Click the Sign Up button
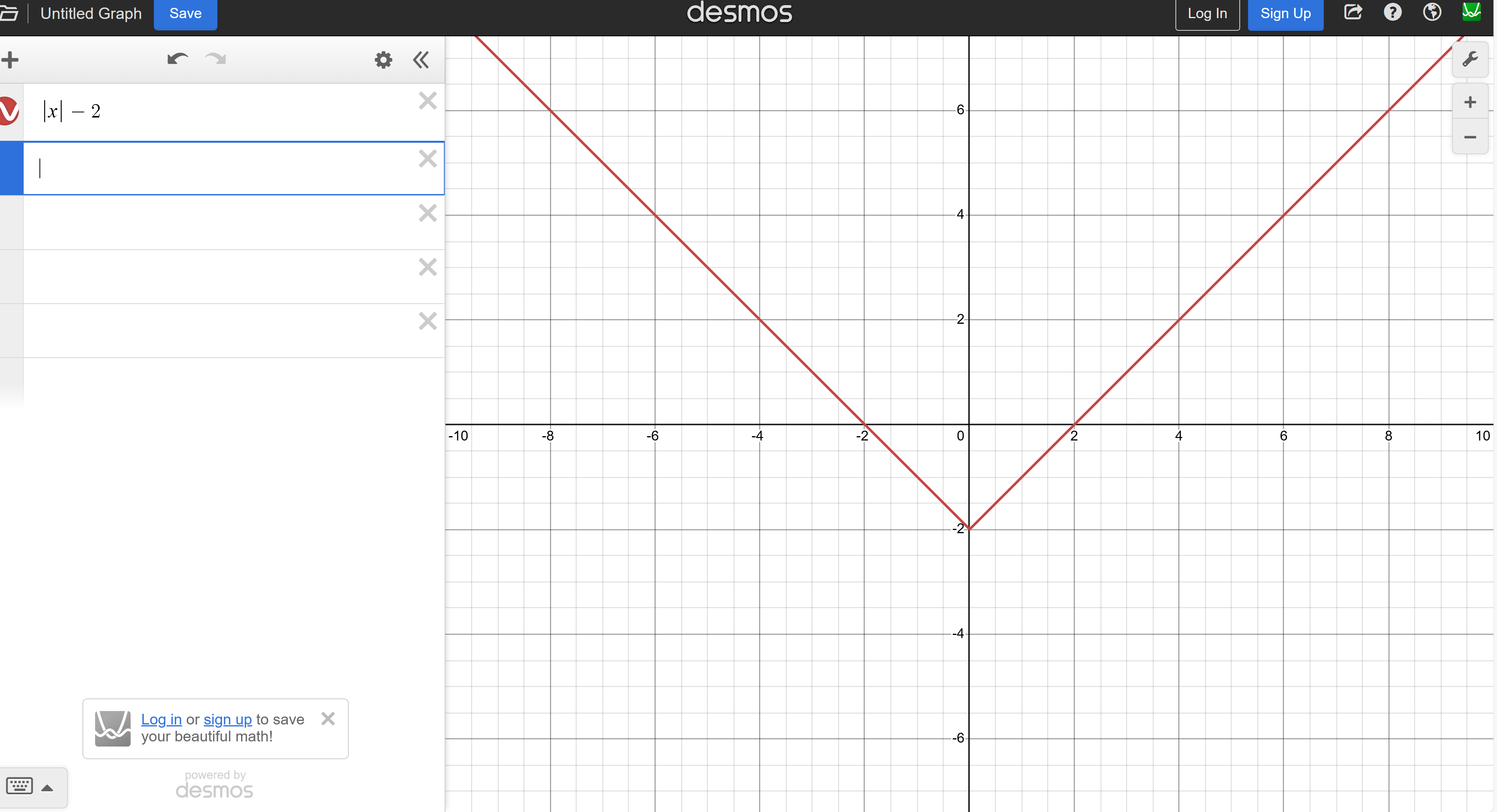Screen dimensions: 1497x812 pos(1285,14)
